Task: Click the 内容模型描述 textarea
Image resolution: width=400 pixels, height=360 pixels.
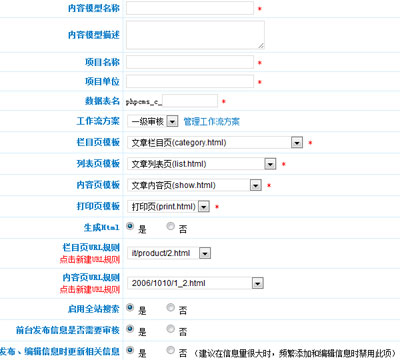Action: coord(195,35)
